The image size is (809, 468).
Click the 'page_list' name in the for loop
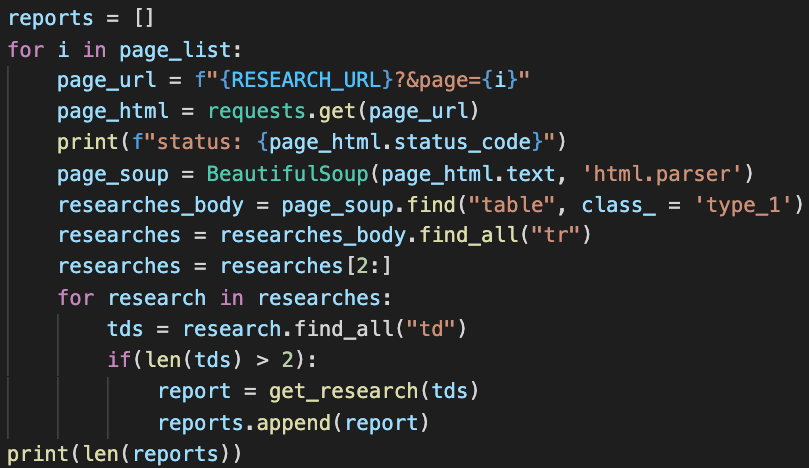point(175,51)
